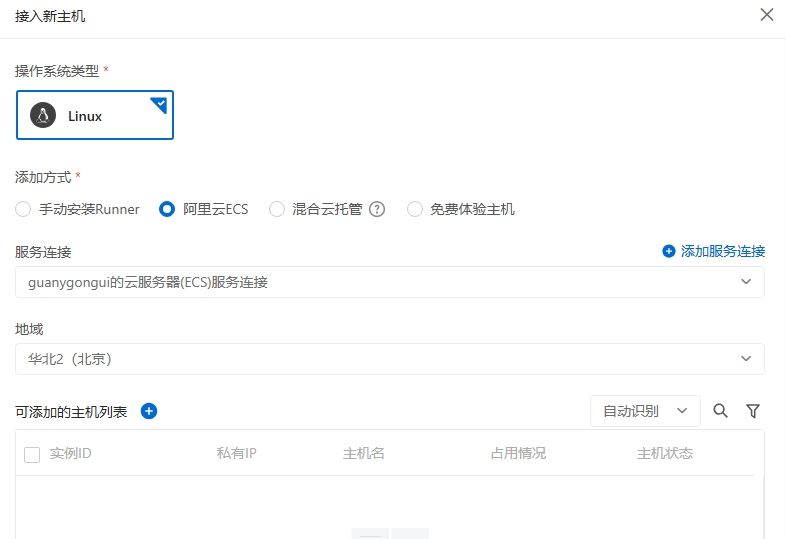This screenshot has width=786, height=539.
Task: Add host via plus icon beside 可添加的主机列表
Action: [149, 411]
